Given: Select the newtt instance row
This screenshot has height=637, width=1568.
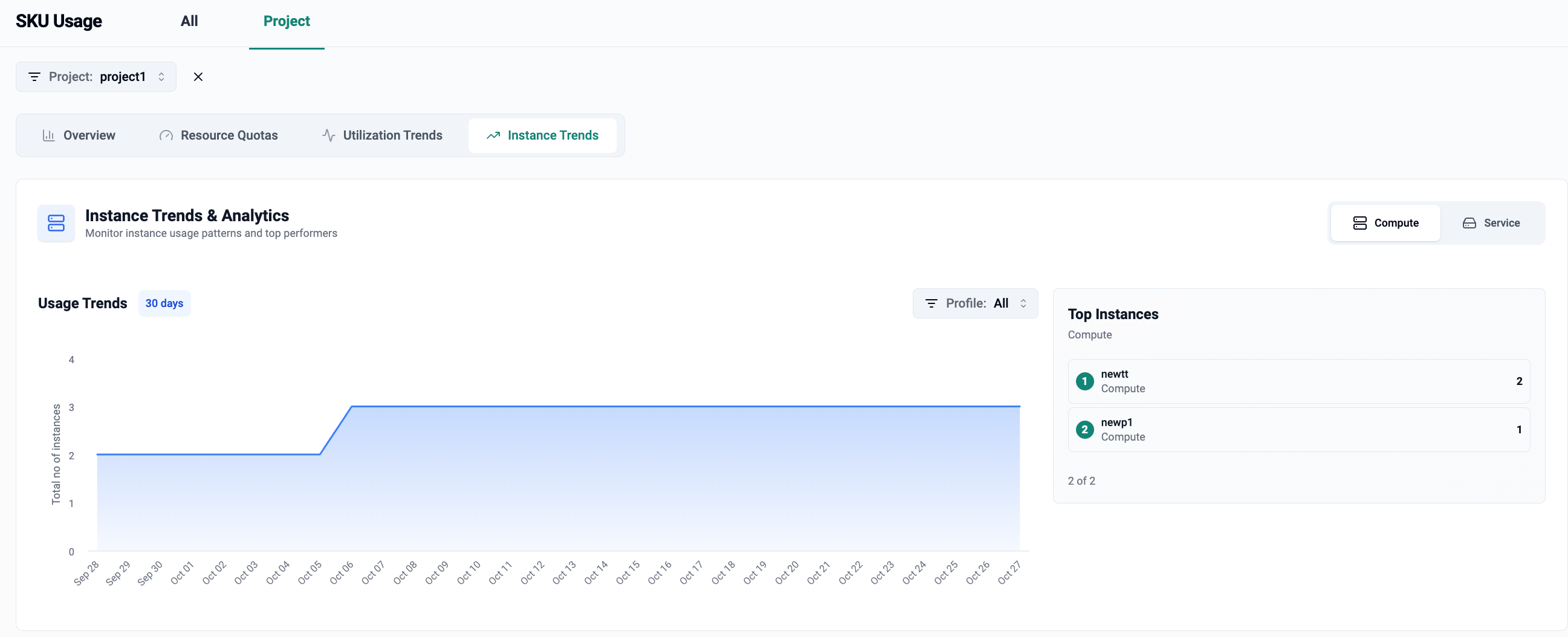Looking at the screenshot, I should coord(1298,381).
